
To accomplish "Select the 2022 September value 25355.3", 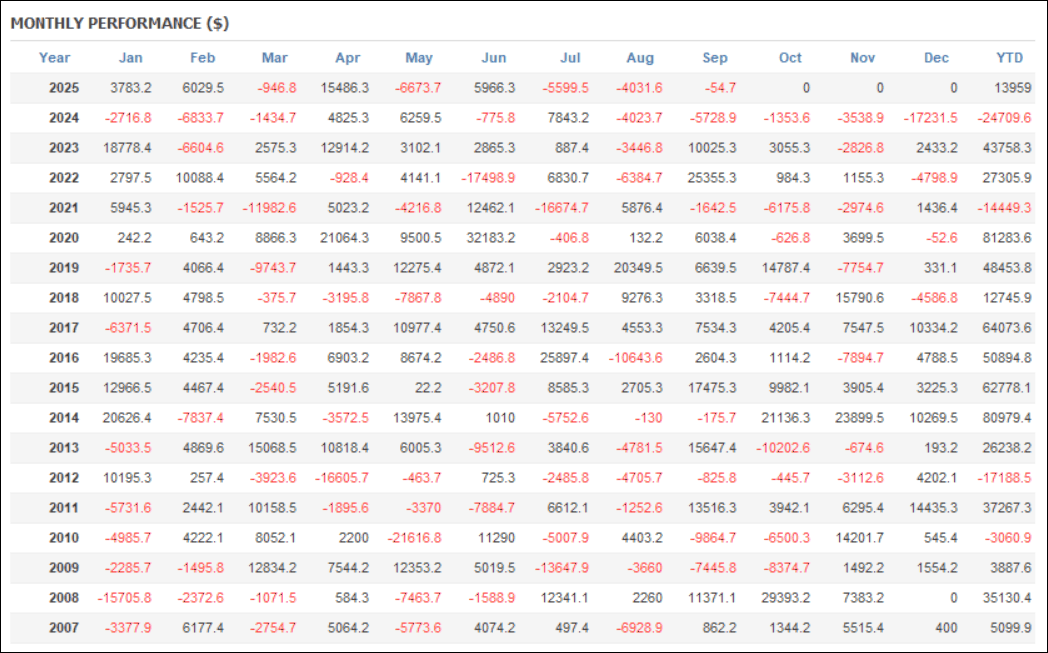I will coord(710,178).
